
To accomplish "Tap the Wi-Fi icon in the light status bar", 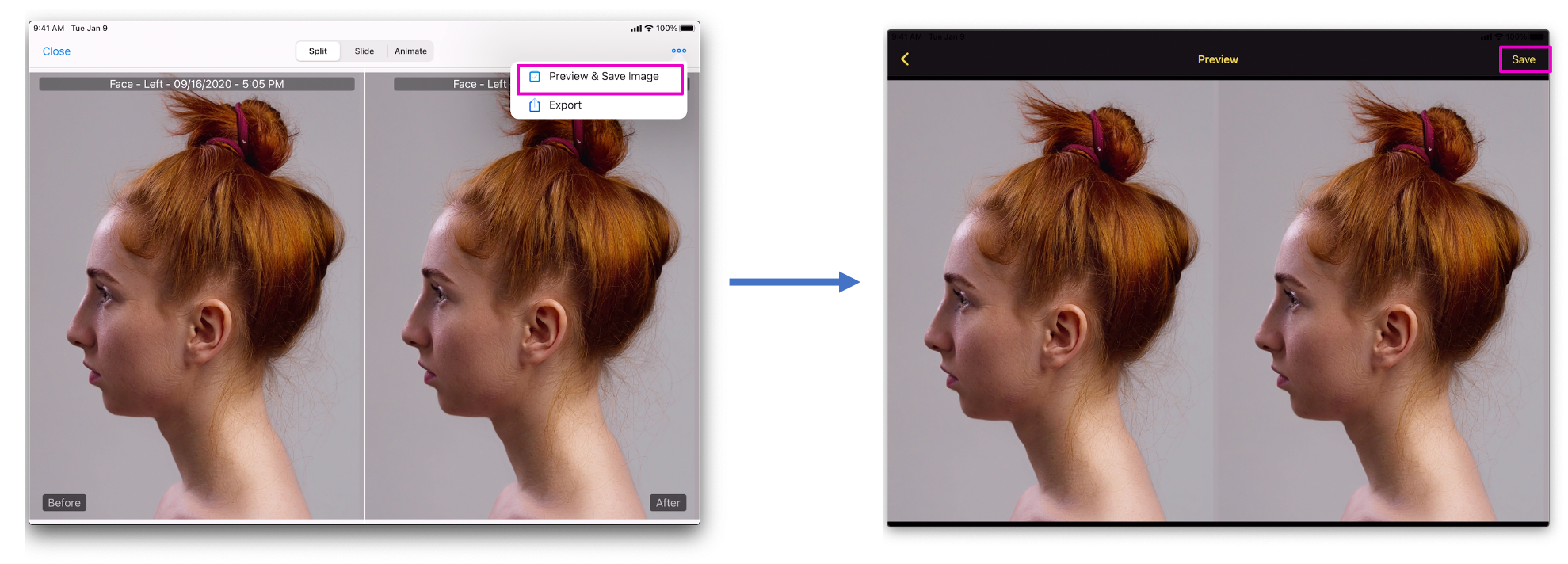I will 649,29.
